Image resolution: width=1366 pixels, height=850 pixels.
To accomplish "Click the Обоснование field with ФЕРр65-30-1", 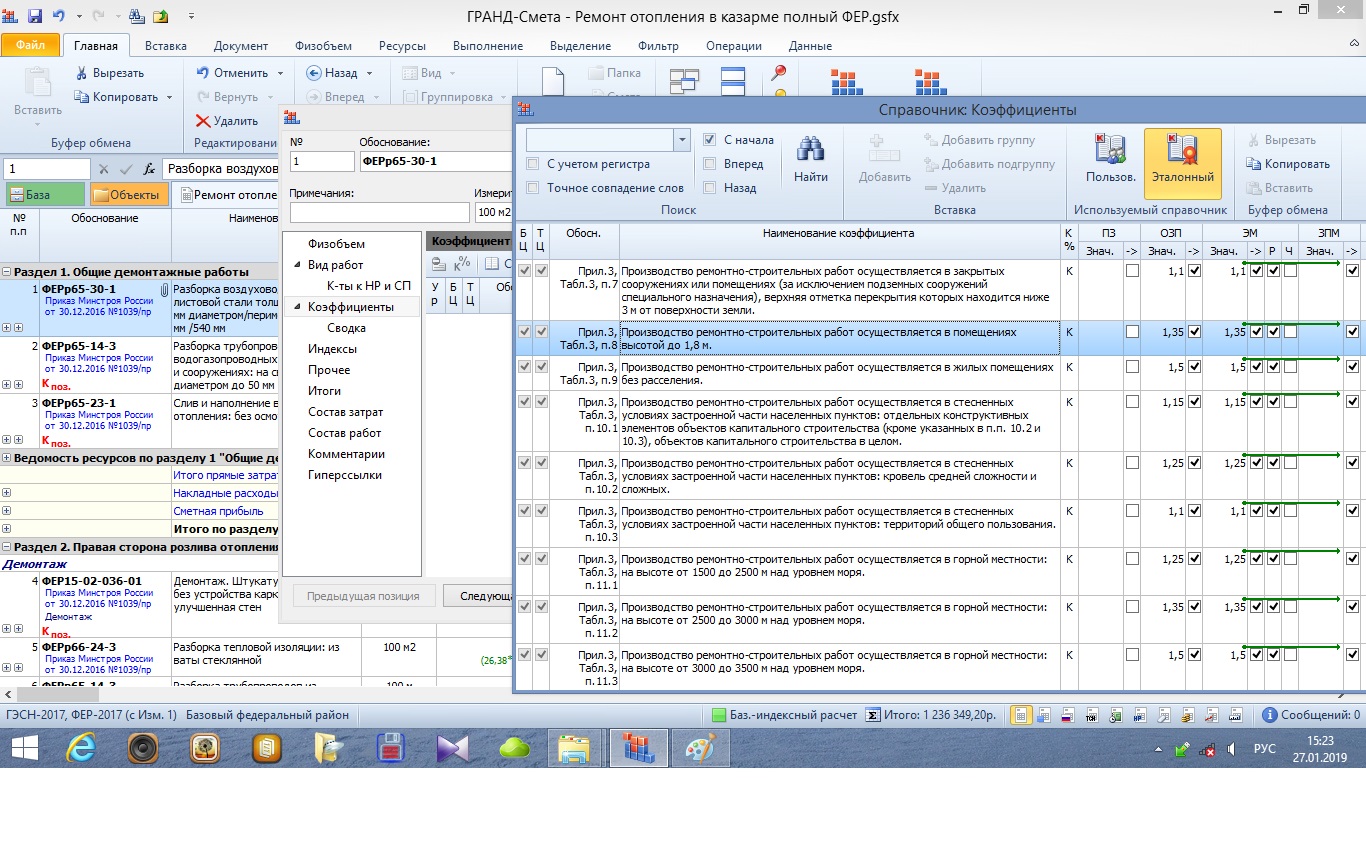I will pos(435,161).
